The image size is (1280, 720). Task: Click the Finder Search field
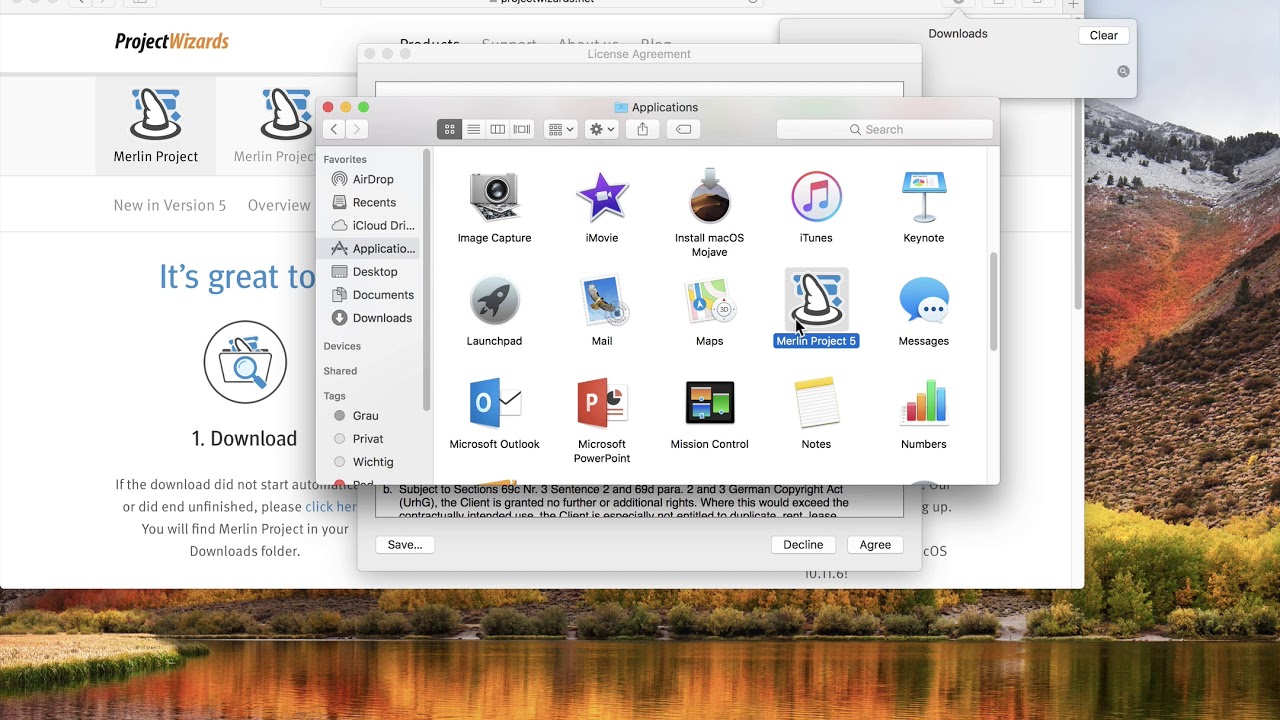pyautogui.click(x=885, y=129)
